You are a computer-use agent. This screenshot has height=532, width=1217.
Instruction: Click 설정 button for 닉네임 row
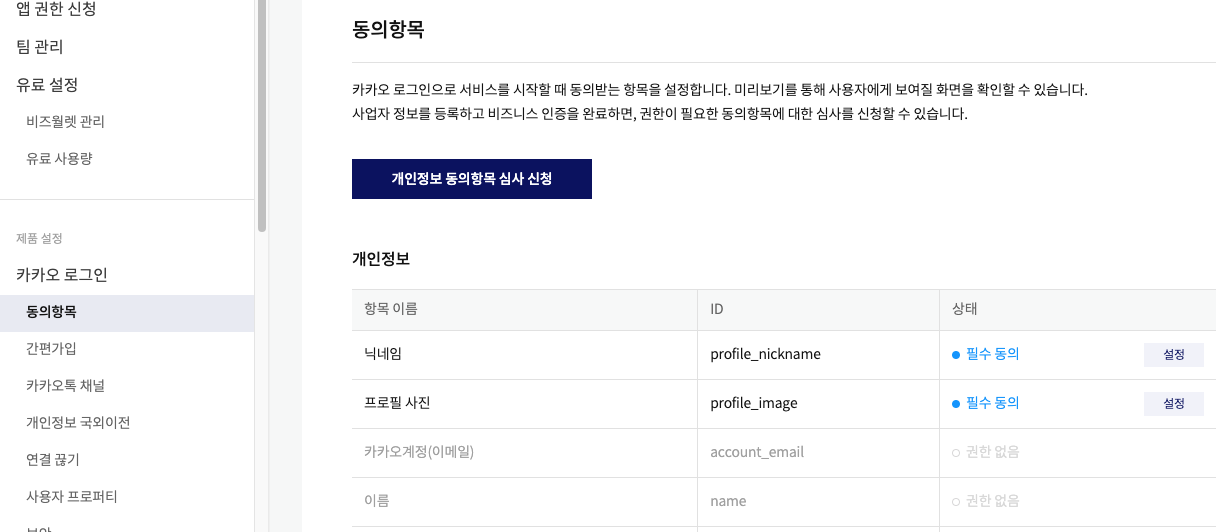[x=1174, y=355]
